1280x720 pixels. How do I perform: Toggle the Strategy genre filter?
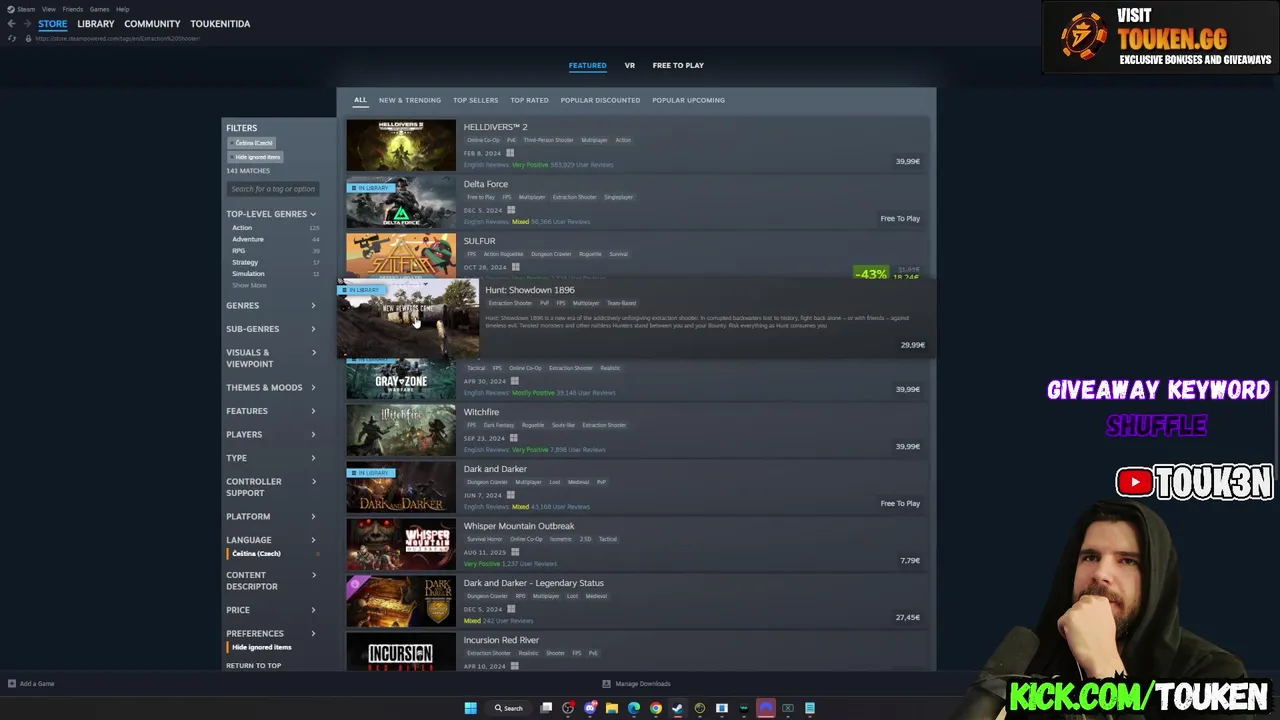point(275,262)
